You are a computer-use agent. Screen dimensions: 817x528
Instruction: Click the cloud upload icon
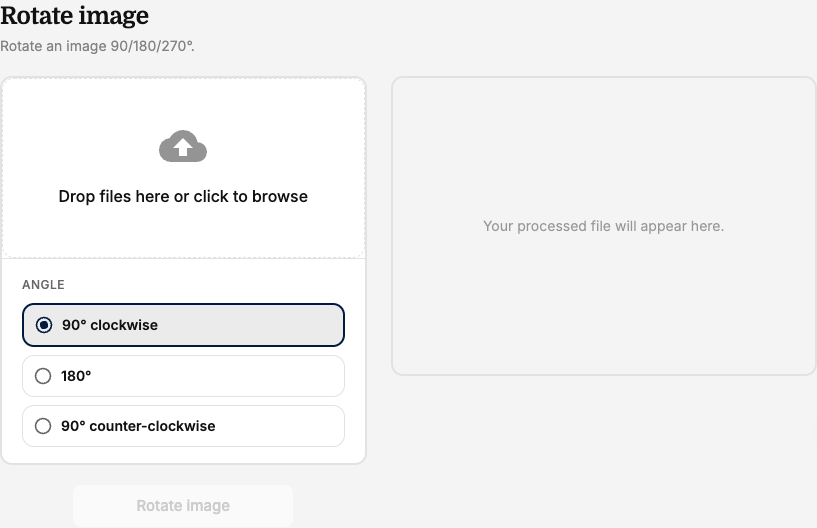(183, 146)
